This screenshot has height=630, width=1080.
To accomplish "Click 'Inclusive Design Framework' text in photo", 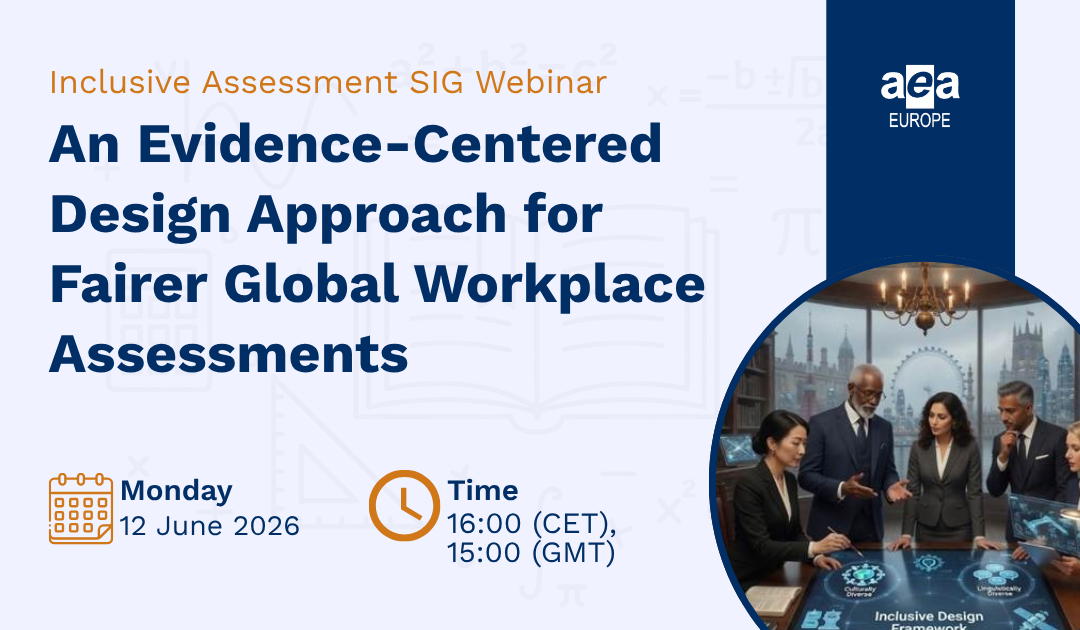I will tap(928, 620).
